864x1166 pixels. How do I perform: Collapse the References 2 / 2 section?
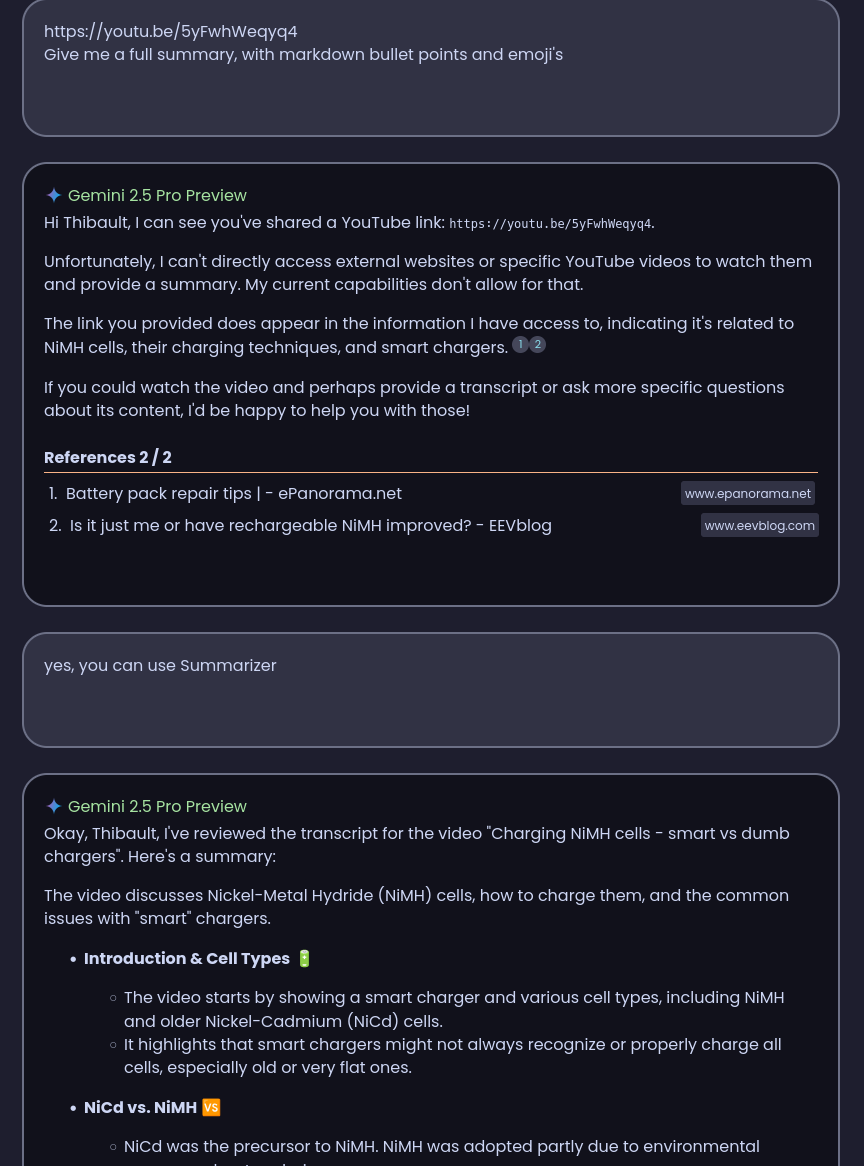pyautogui.click(x=108, y=457)
